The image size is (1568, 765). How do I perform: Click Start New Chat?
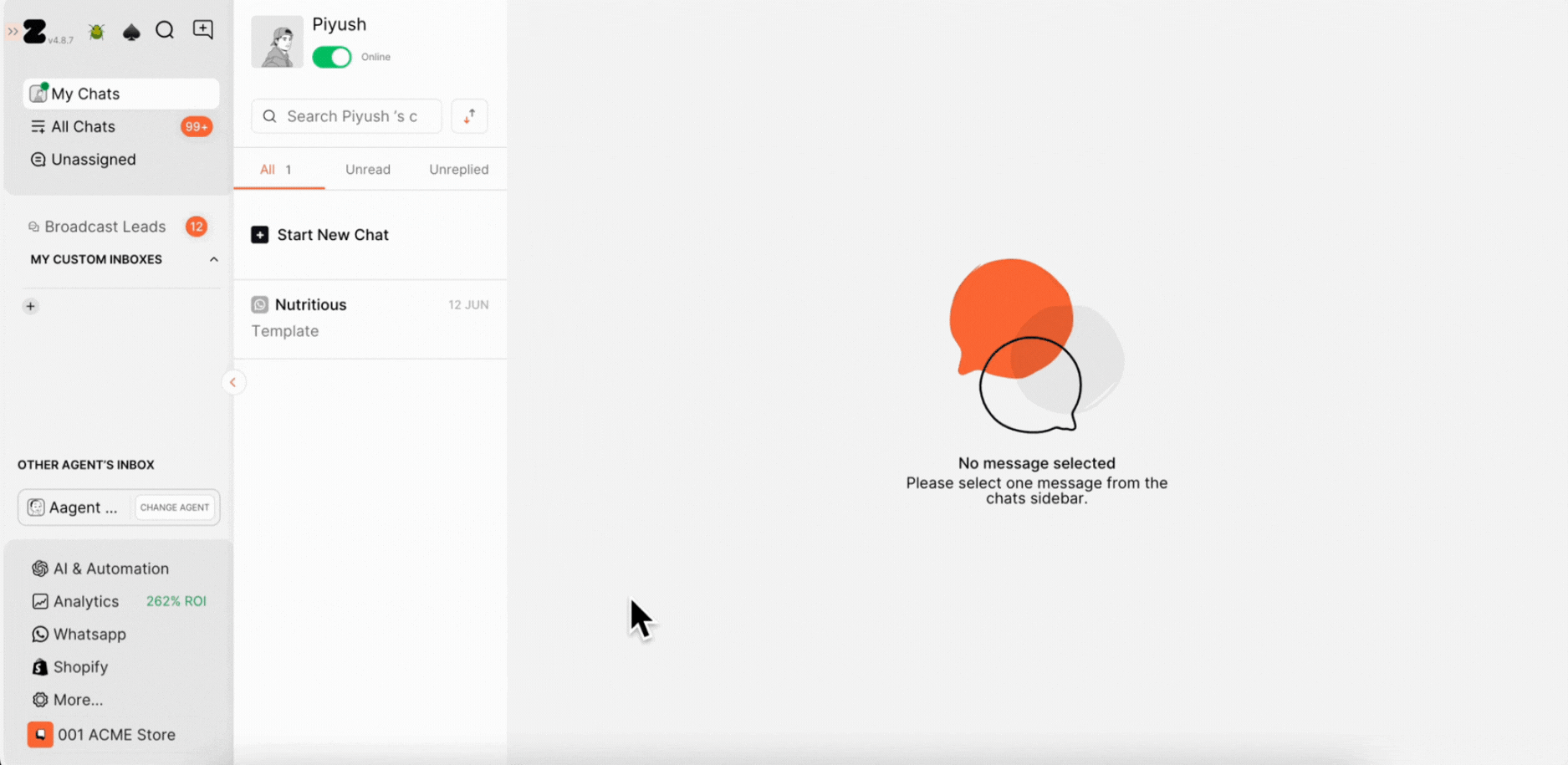[x=320, y=235]
